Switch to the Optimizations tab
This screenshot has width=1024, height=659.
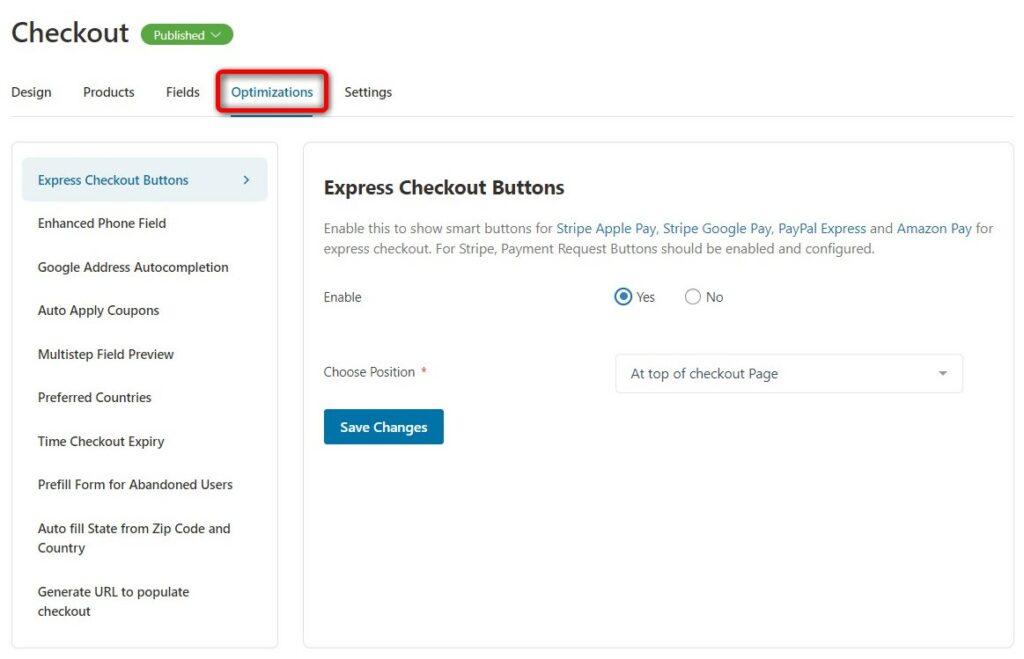272,92
